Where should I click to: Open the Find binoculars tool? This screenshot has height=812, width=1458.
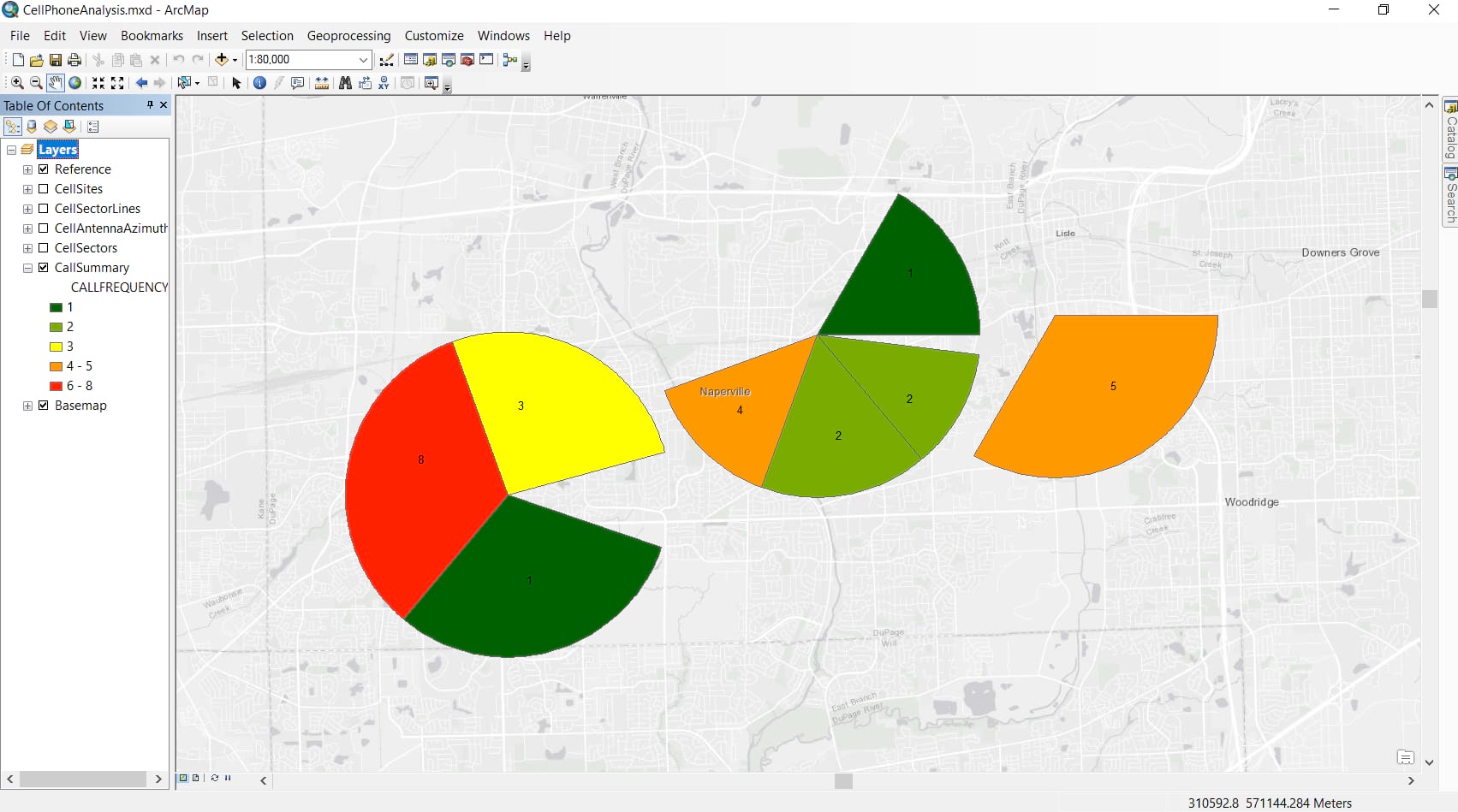[345, 83]
